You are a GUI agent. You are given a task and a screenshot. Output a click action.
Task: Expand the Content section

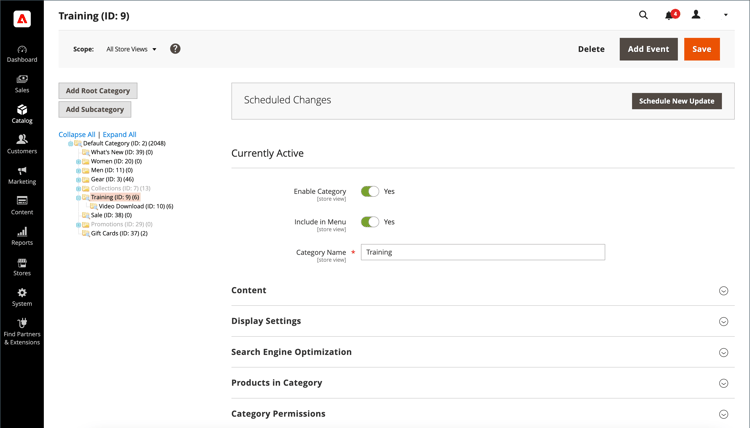[x=723, y=291]
